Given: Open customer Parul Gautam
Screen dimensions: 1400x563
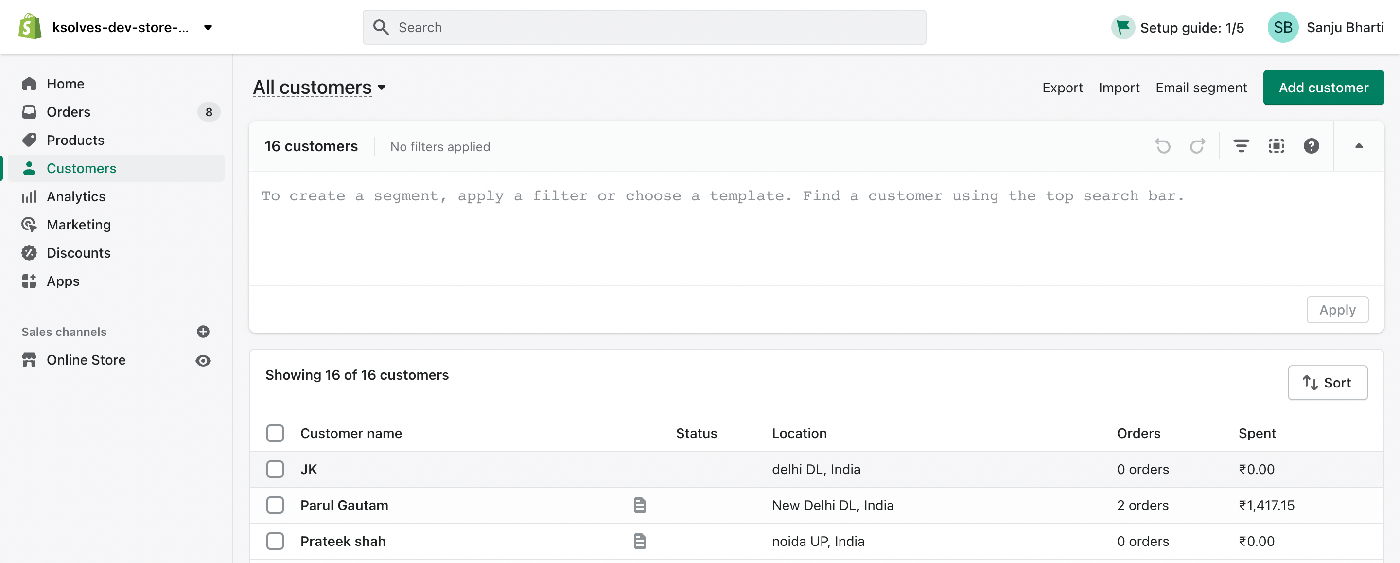Looking at the screenshot, I should (x=344, y=505).
